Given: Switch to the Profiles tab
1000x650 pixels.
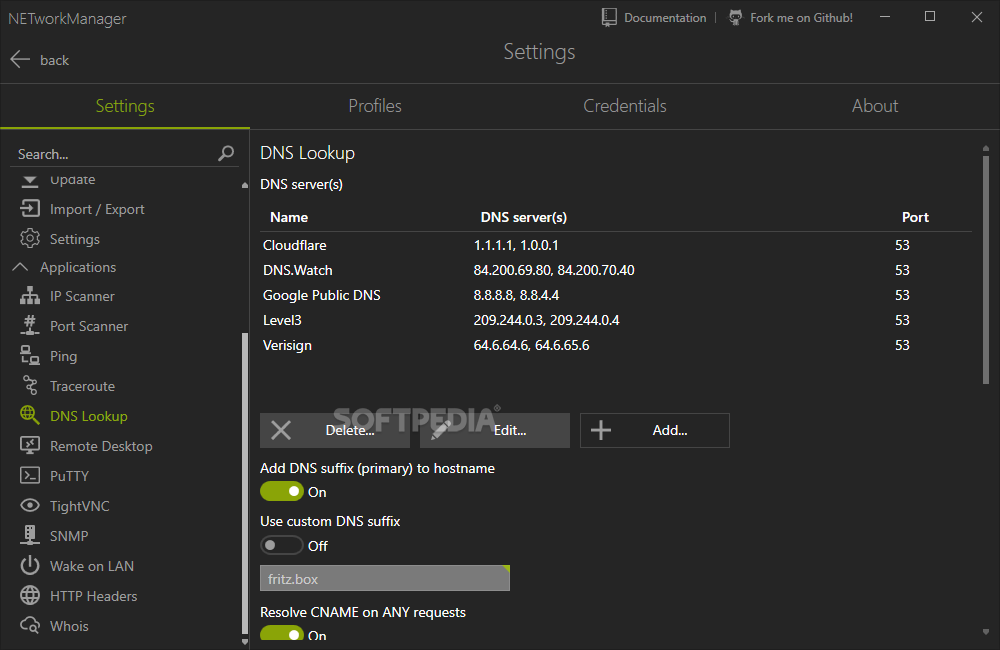Looking at the screenshot, I should [x=375, y=106].
